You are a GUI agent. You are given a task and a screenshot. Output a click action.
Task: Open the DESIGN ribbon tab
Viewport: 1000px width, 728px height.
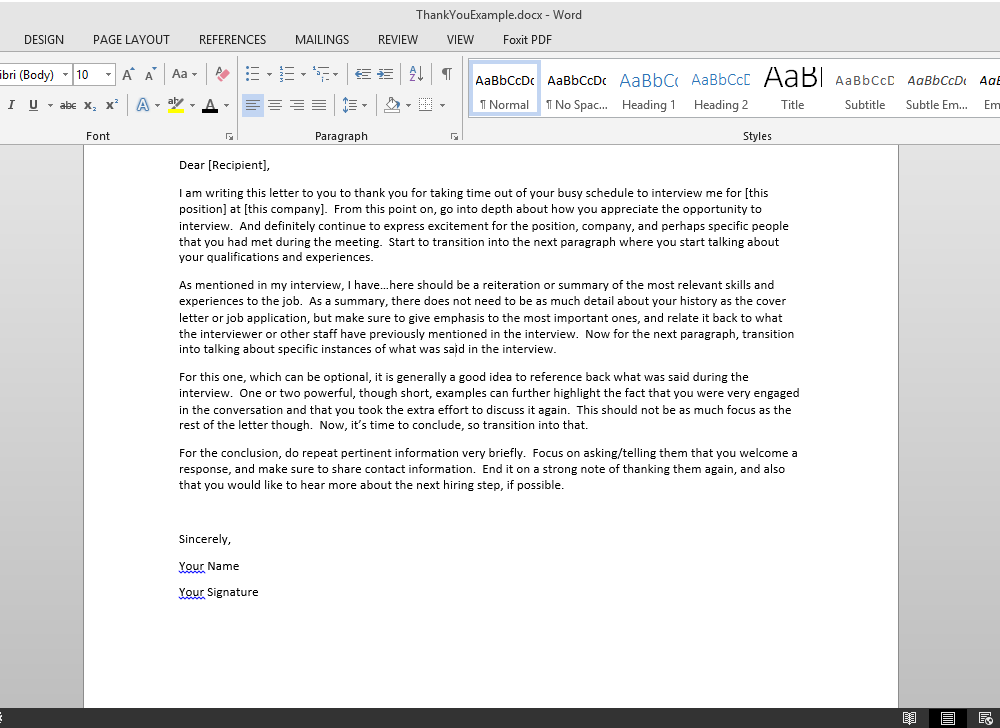(x=44, y=40)
